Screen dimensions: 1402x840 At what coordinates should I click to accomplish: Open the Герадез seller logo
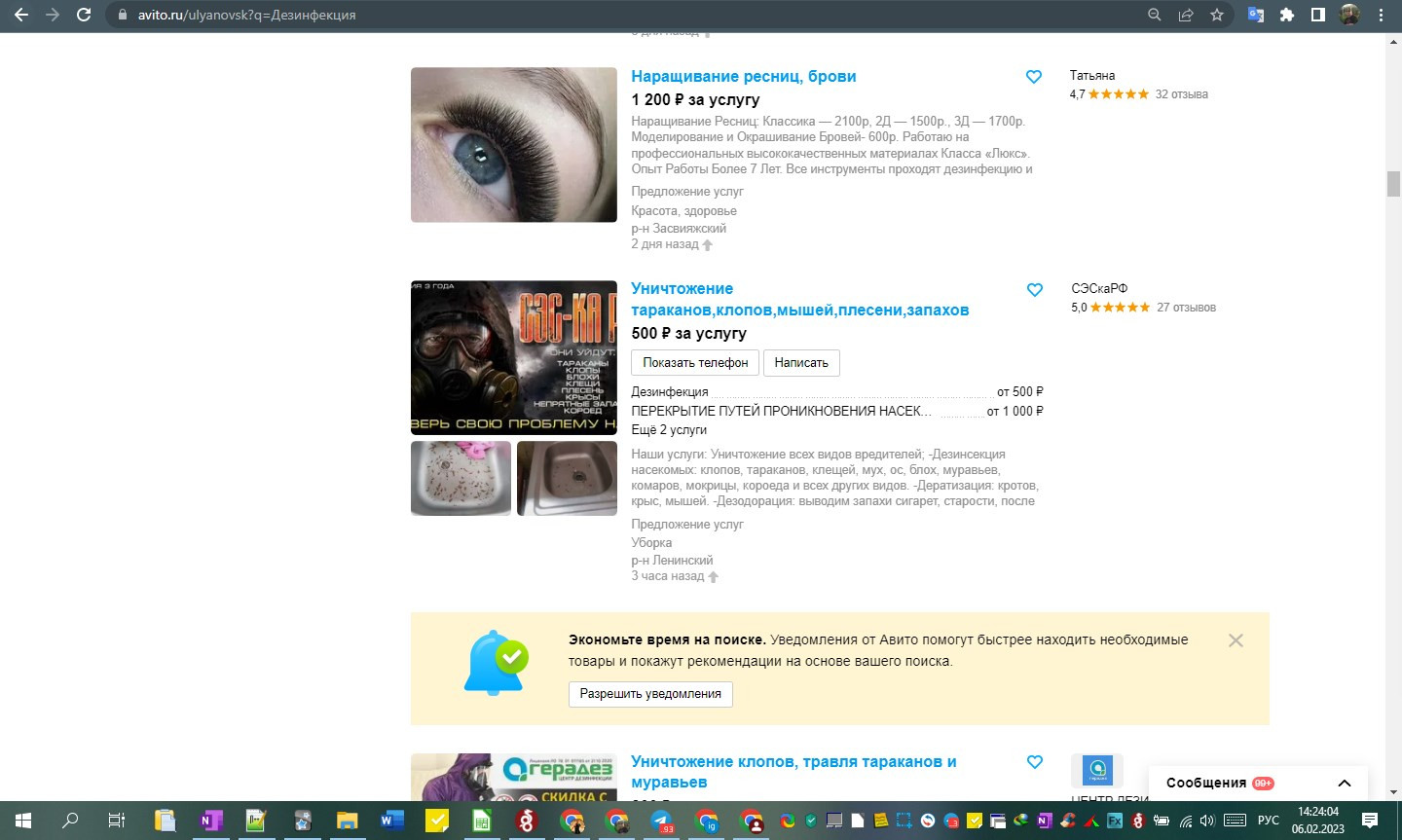[1097, 770]
